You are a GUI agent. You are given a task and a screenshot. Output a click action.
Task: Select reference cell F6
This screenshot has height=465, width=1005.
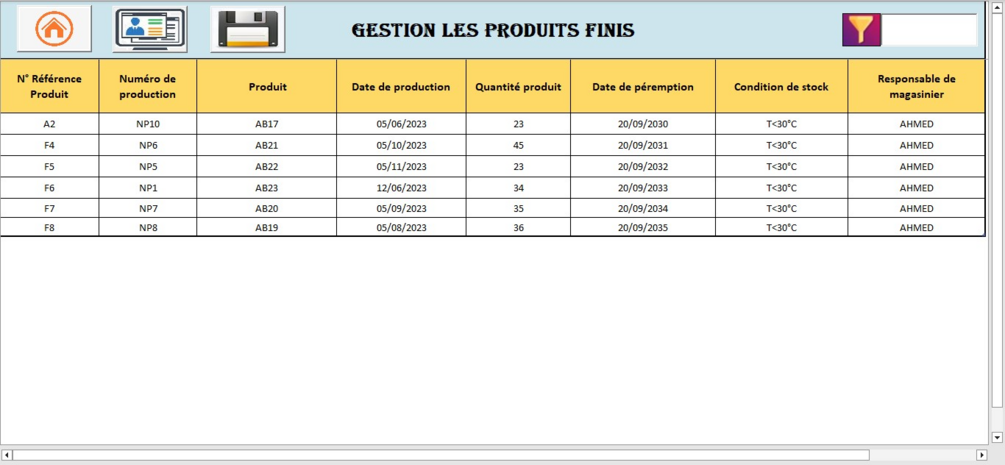coord(49,188)
